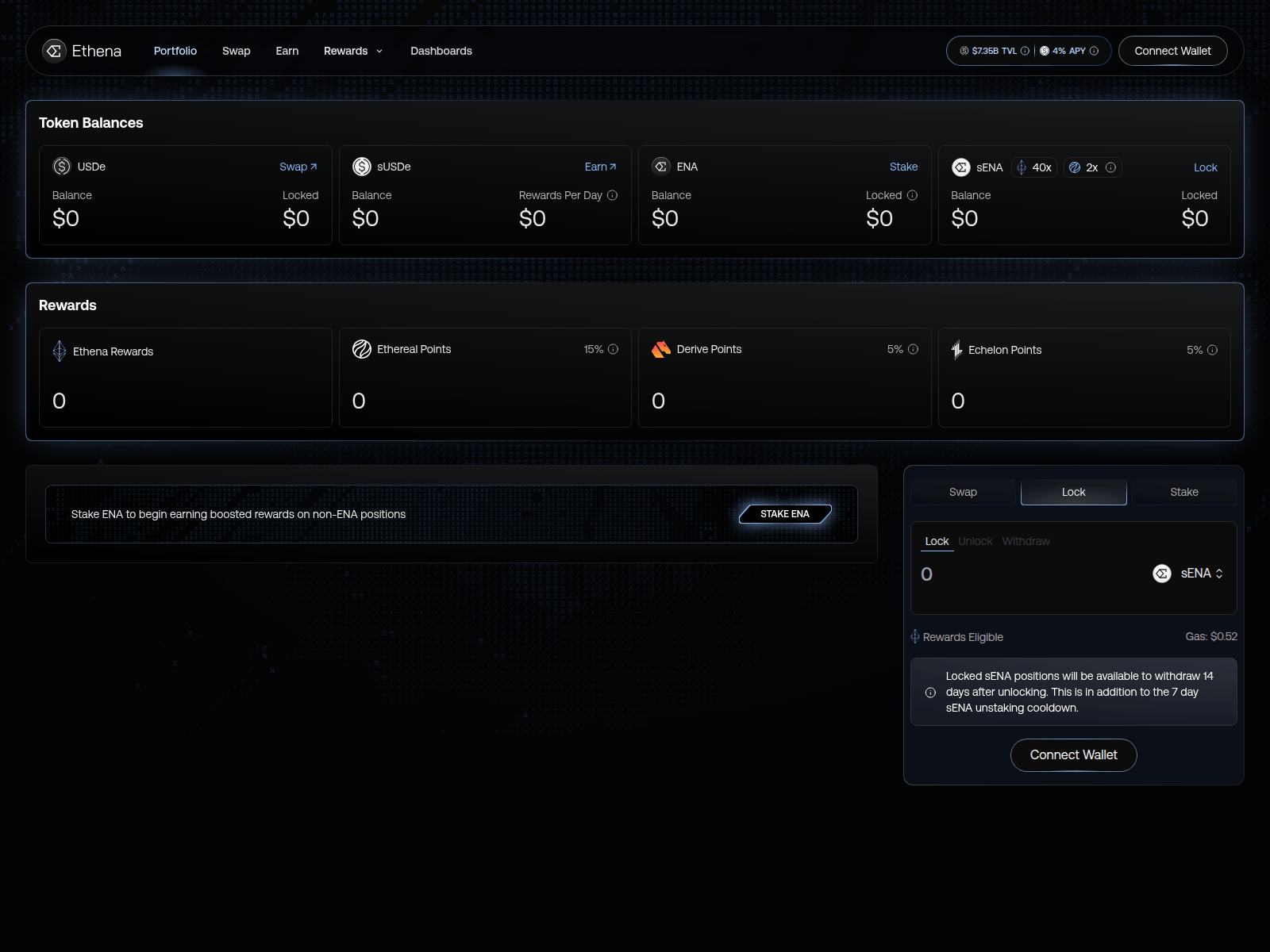The image size is (1270, 952).
Task: Follow the USDe Swap link
Action: click(x=298, y=167)
